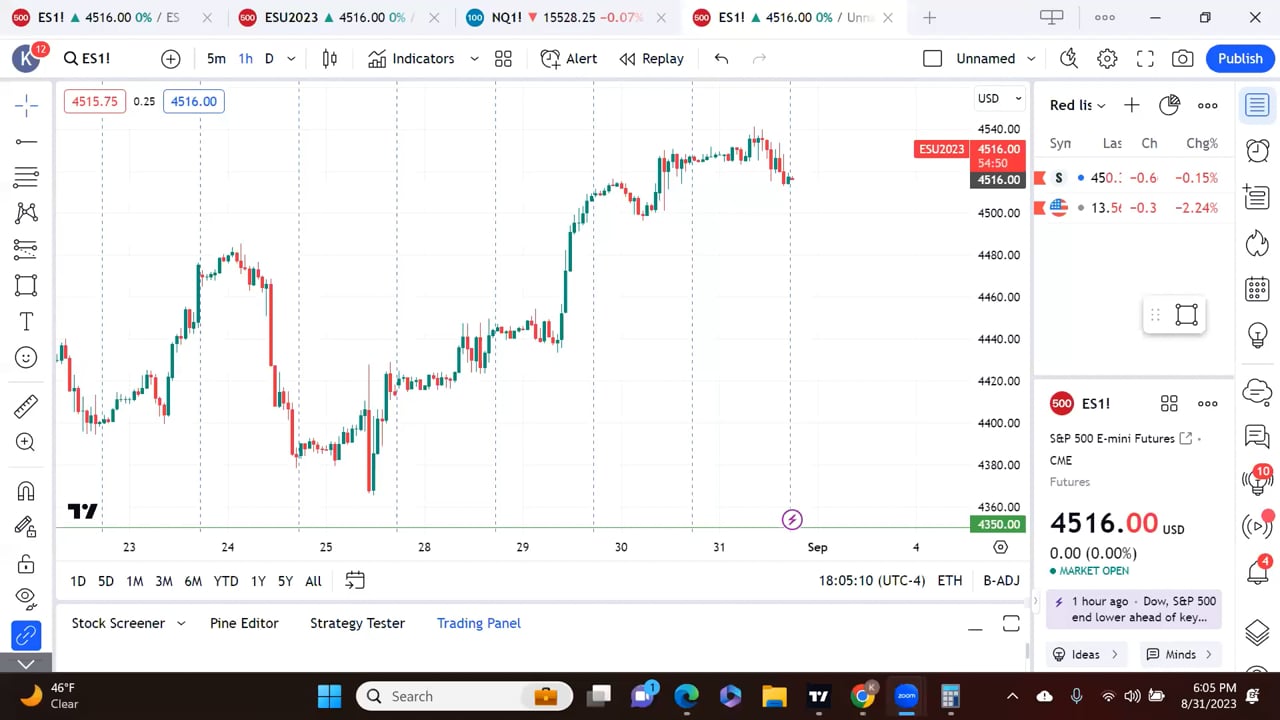Switch to the Pine Editor tab
1280x720 pixels.
point(244,622)
